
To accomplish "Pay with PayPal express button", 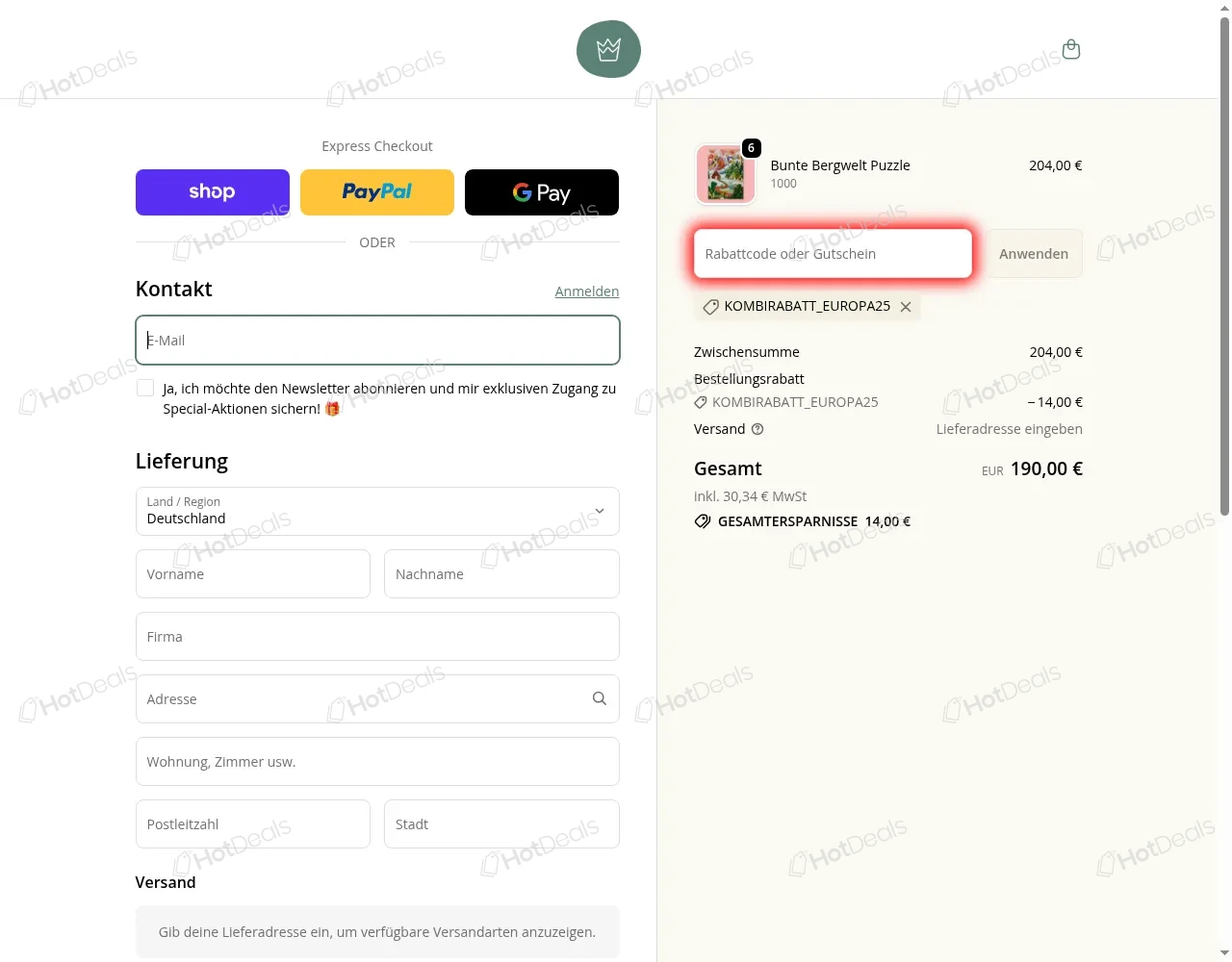I will pos(377,192).
